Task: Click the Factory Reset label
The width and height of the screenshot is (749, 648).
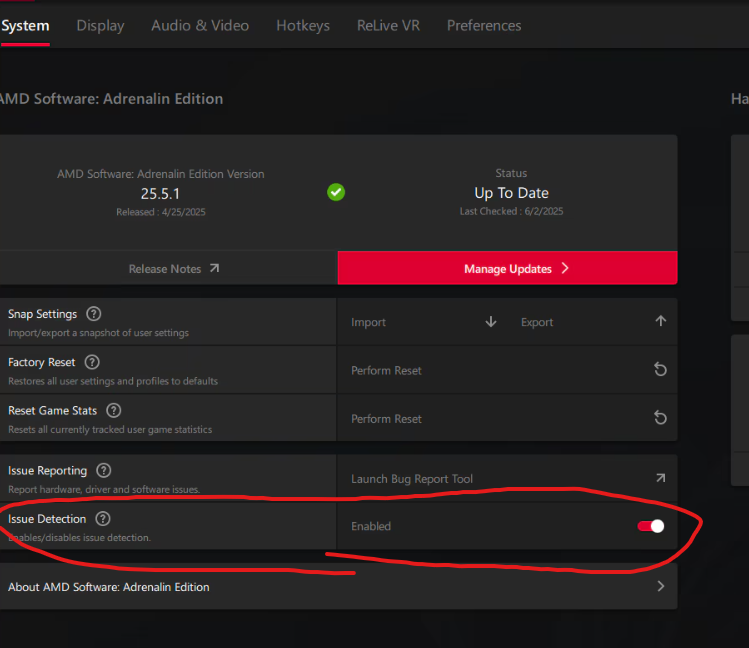Action: pos(42,362)
